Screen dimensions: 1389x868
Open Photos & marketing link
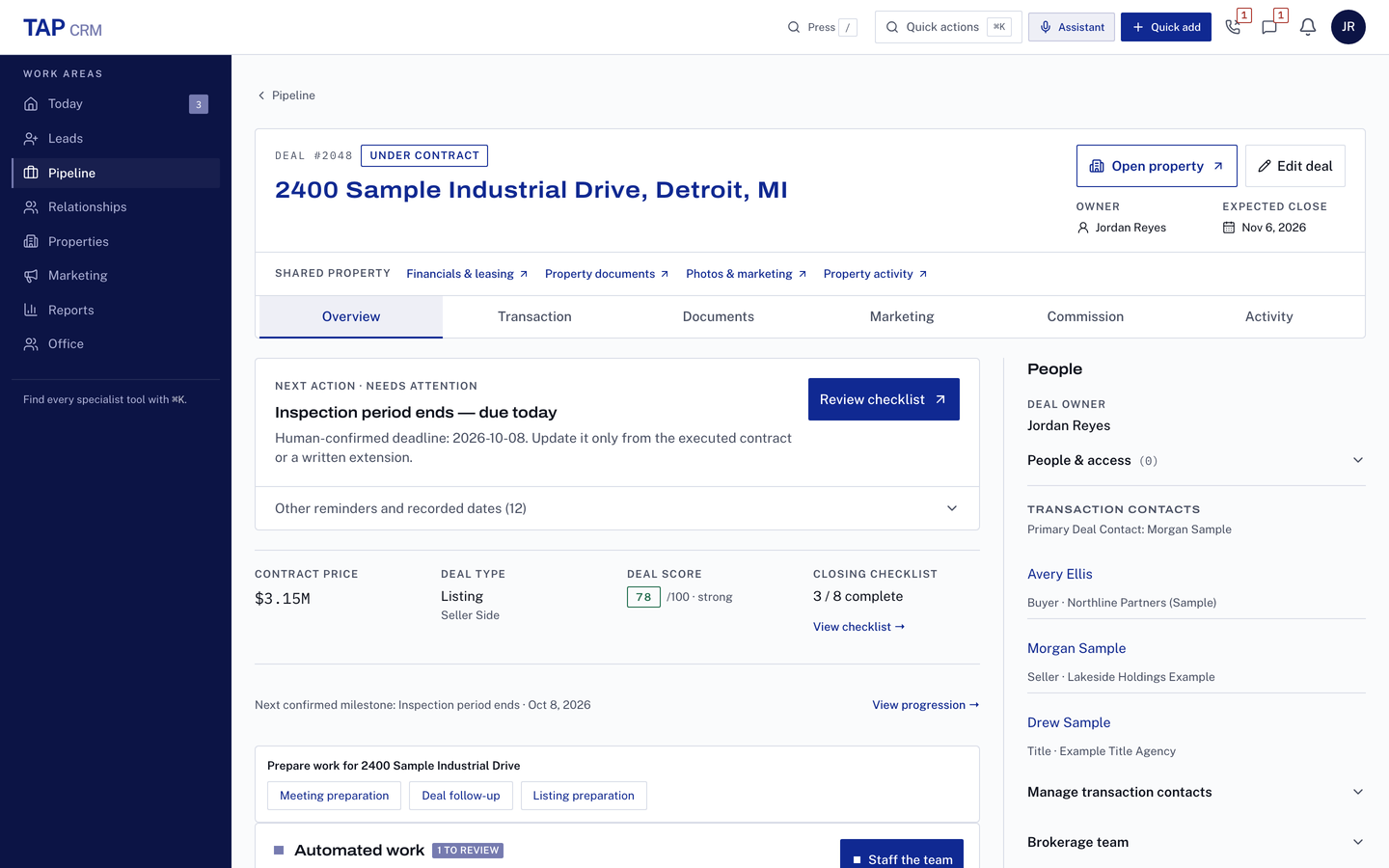point(746,274)
